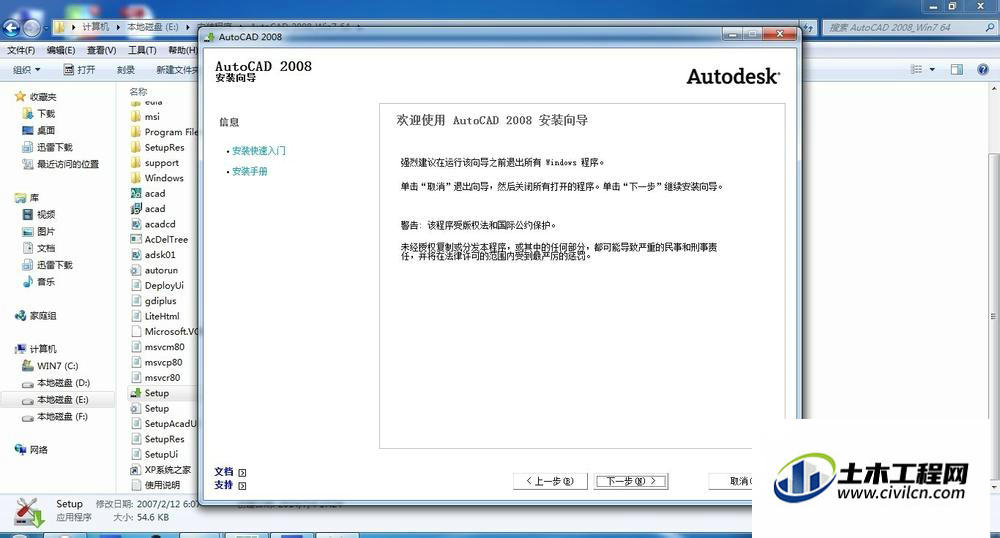Screen dimensions: 1000x538
Task: Select the support folder
Action: pyautogui.click(x=155, y=163)
